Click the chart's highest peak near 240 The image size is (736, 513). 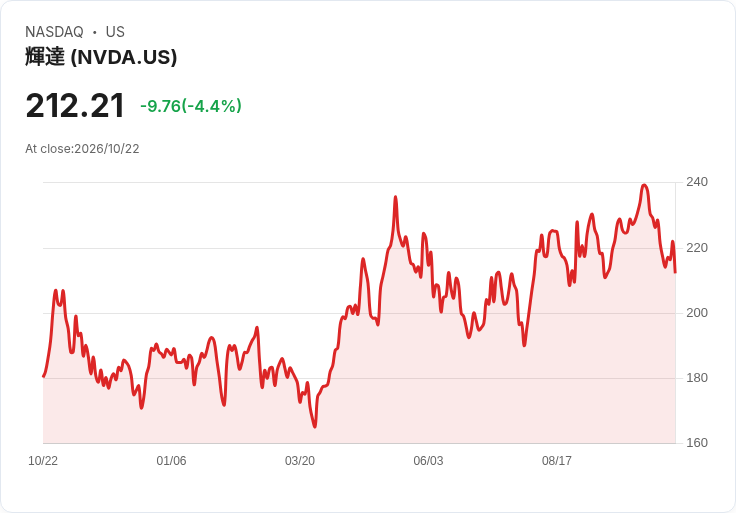644,185
